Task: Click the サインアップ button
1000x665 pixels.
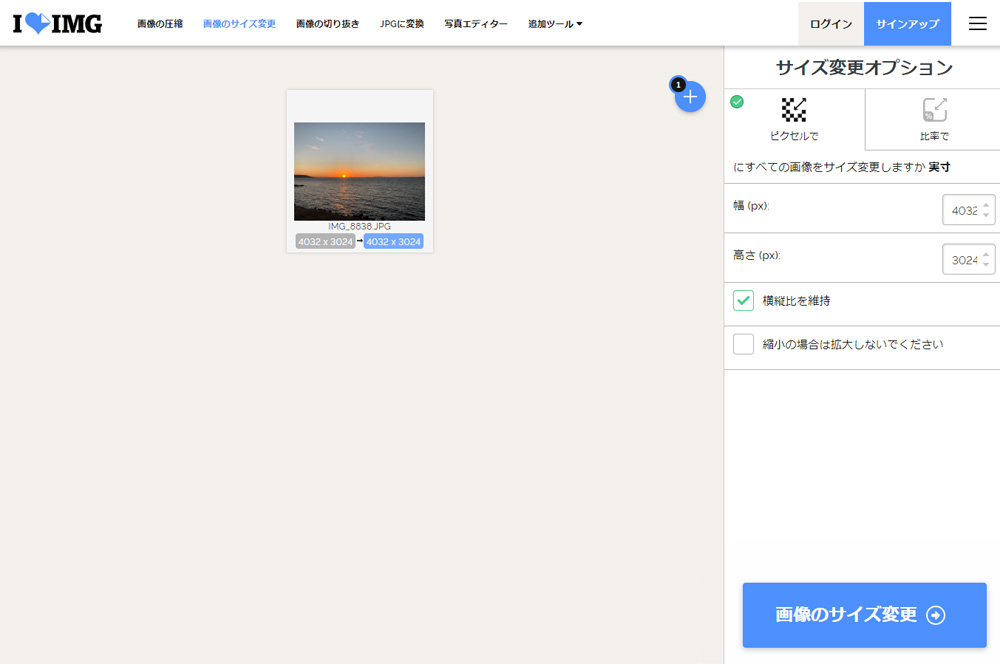Action: [907, 24]
